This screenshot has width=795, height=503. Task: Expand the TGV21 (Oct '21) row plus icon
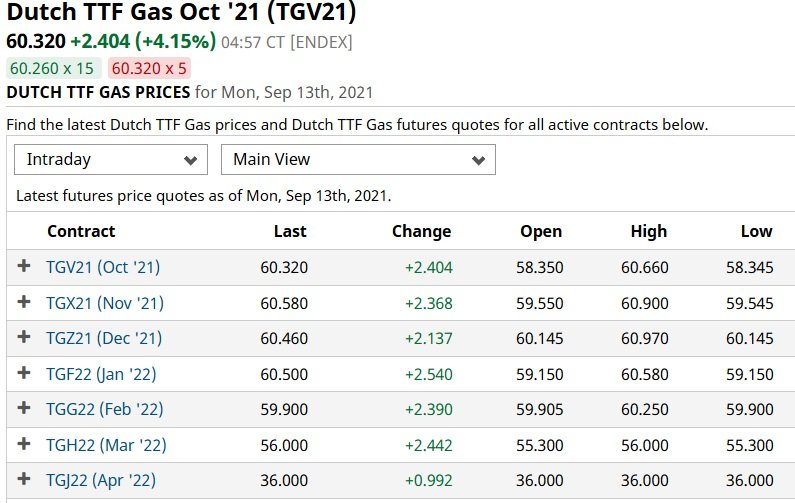[24, 266]
